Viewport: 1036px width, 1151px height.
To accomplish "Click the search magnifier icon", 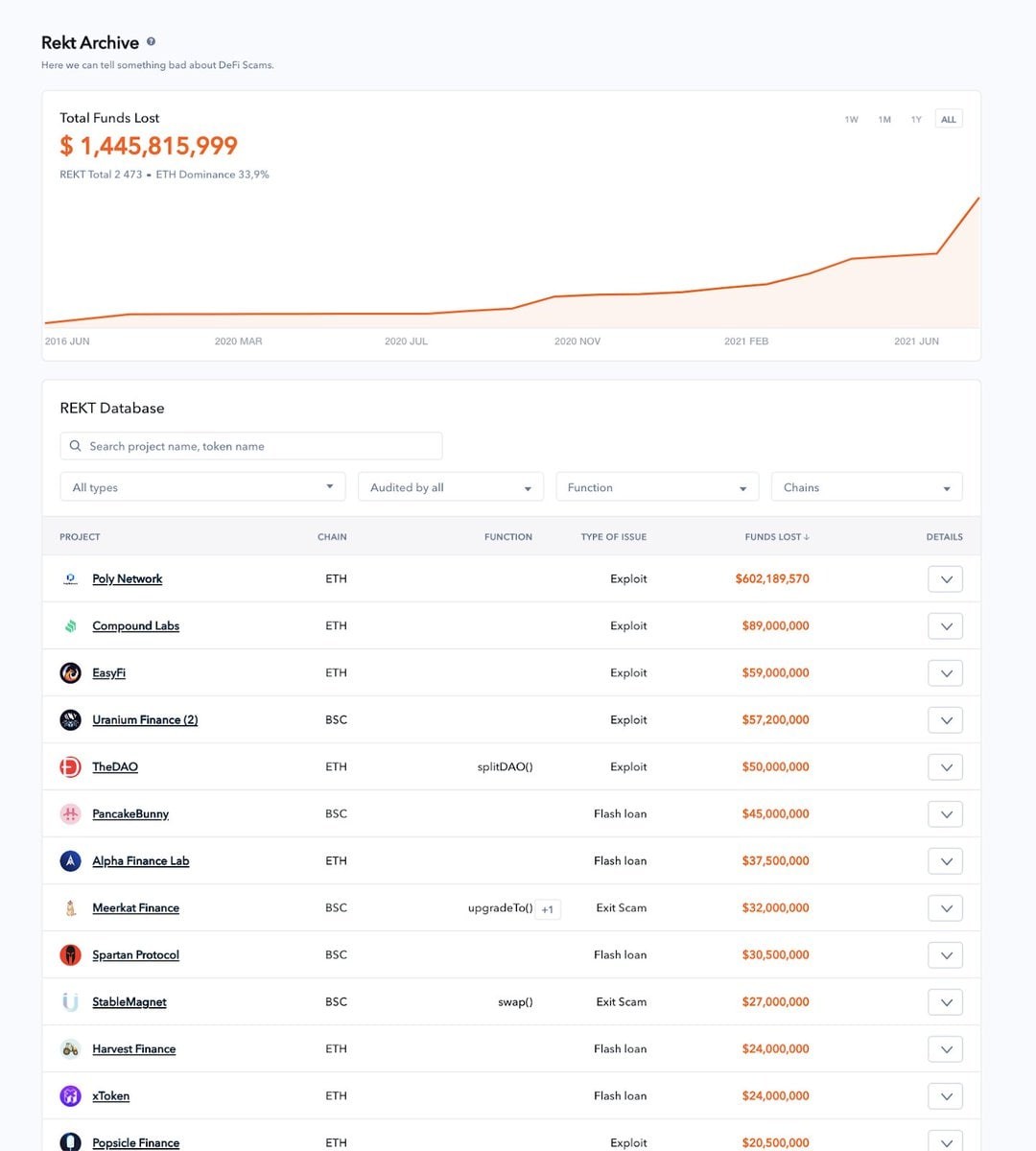I will 76,446.
